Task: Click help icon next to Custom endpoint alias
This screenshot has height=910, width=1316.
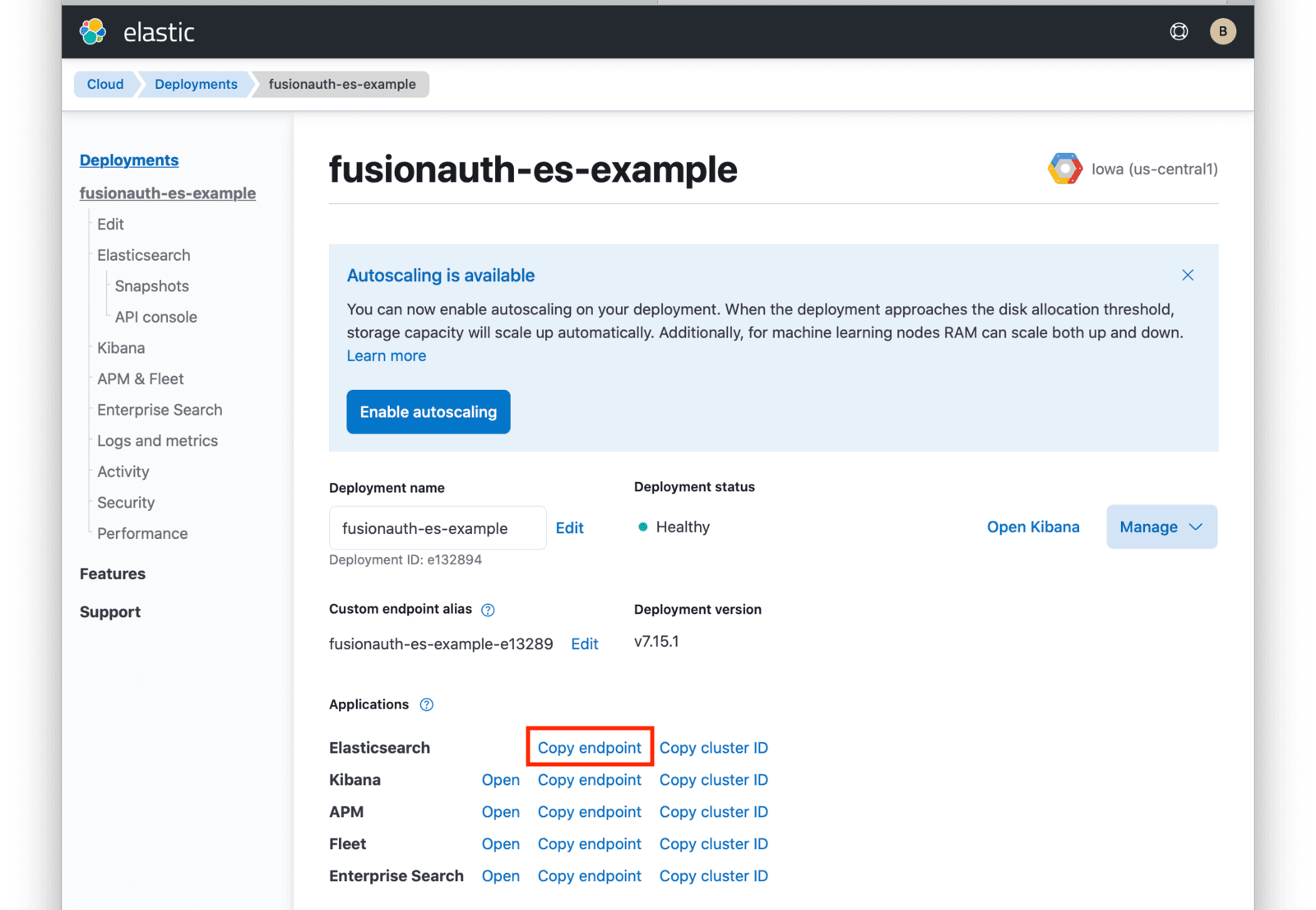Action: (488, 610)
